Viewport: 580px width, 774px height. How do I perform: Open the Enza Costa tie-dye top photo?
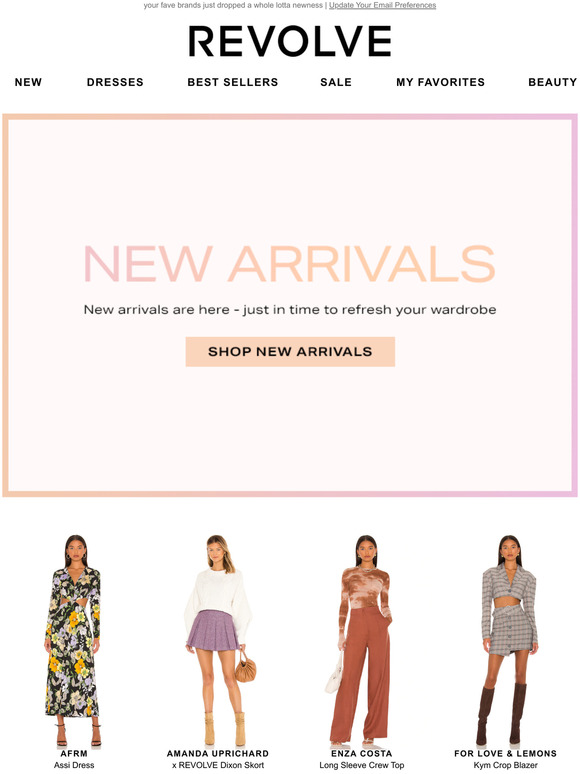pos(362,640)
